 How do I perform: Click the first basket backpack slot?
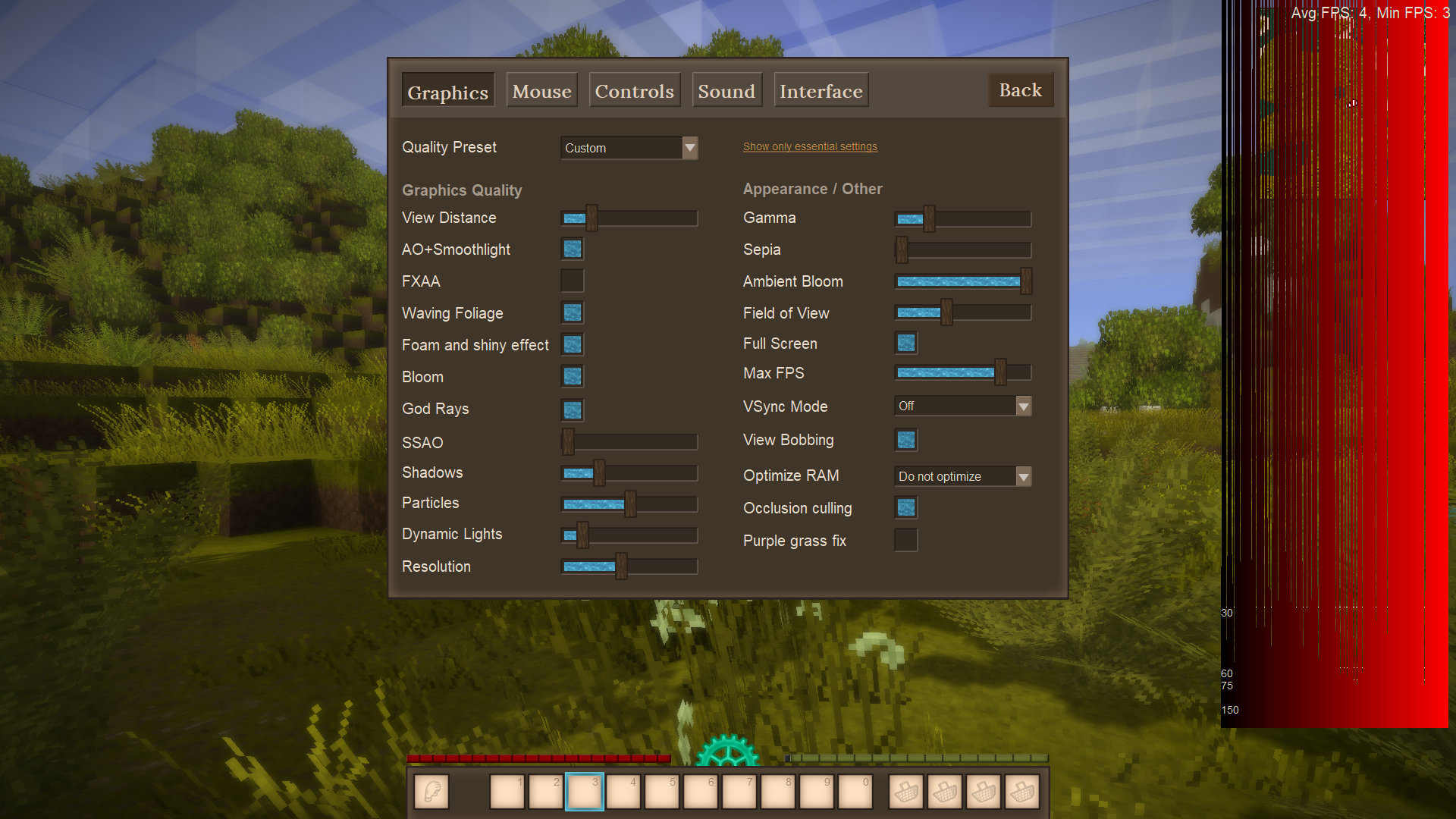pyautogui.click(x=906, y=792)
